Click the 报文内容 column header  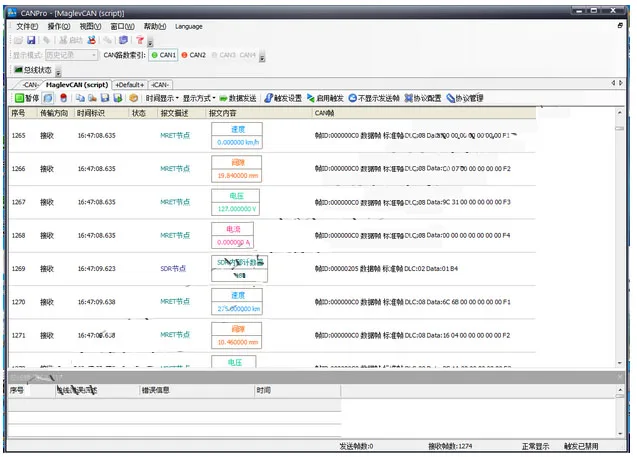259,113
